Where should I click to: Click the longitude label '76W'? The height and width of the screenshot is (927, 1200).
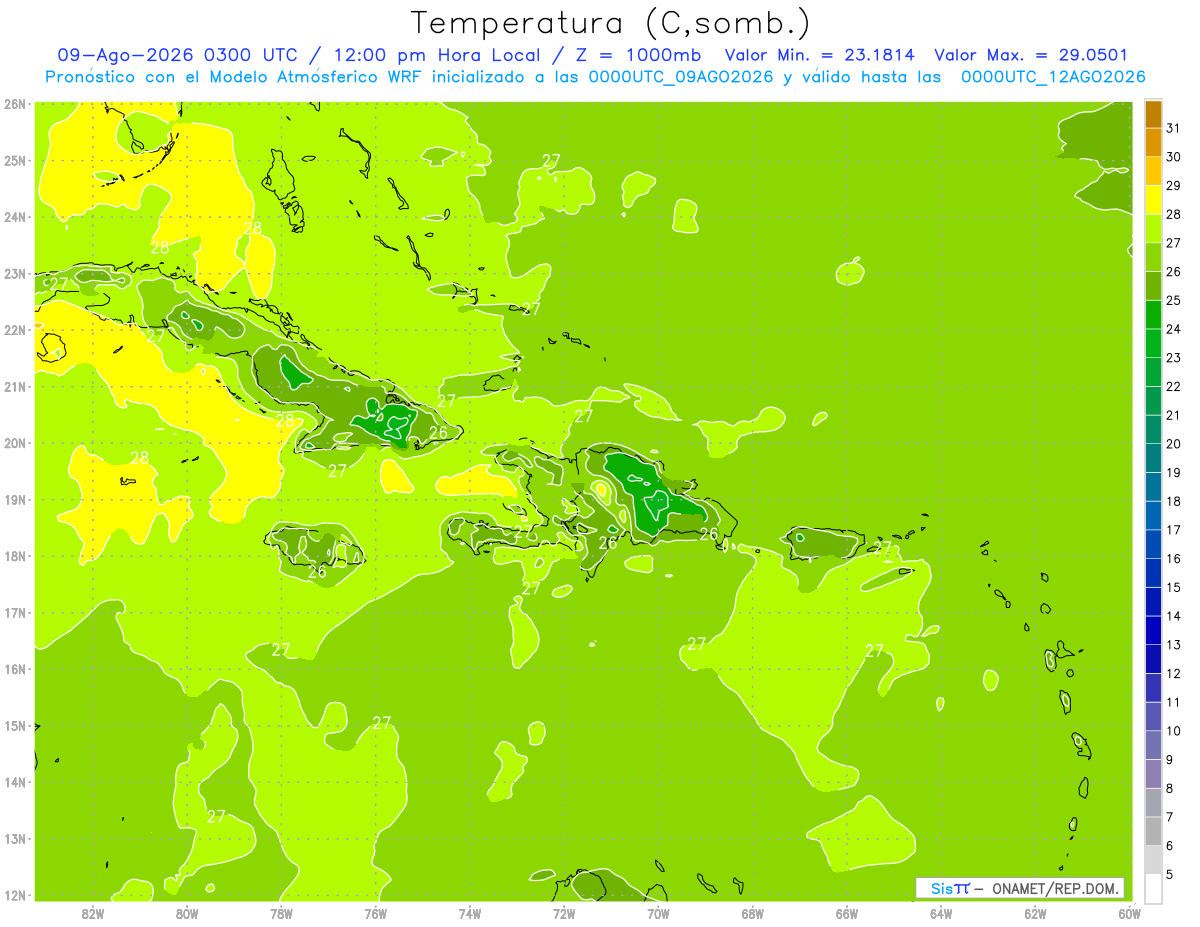click(375, 914)
